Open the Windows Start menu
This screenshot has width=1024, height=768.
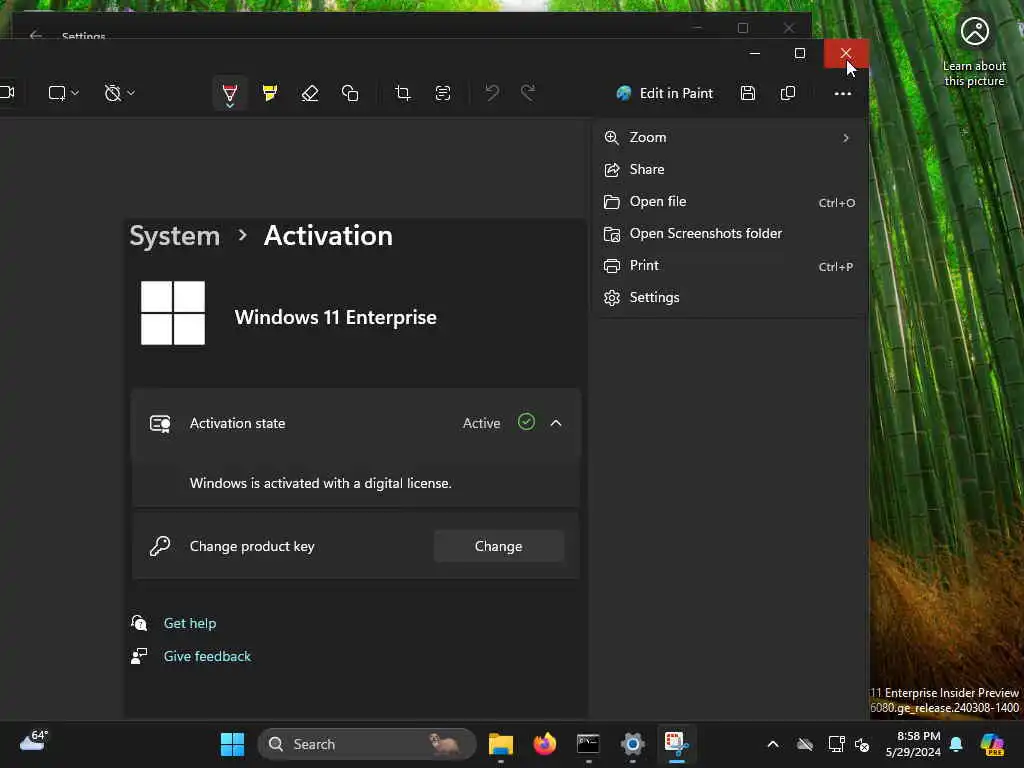pos(232,744)
